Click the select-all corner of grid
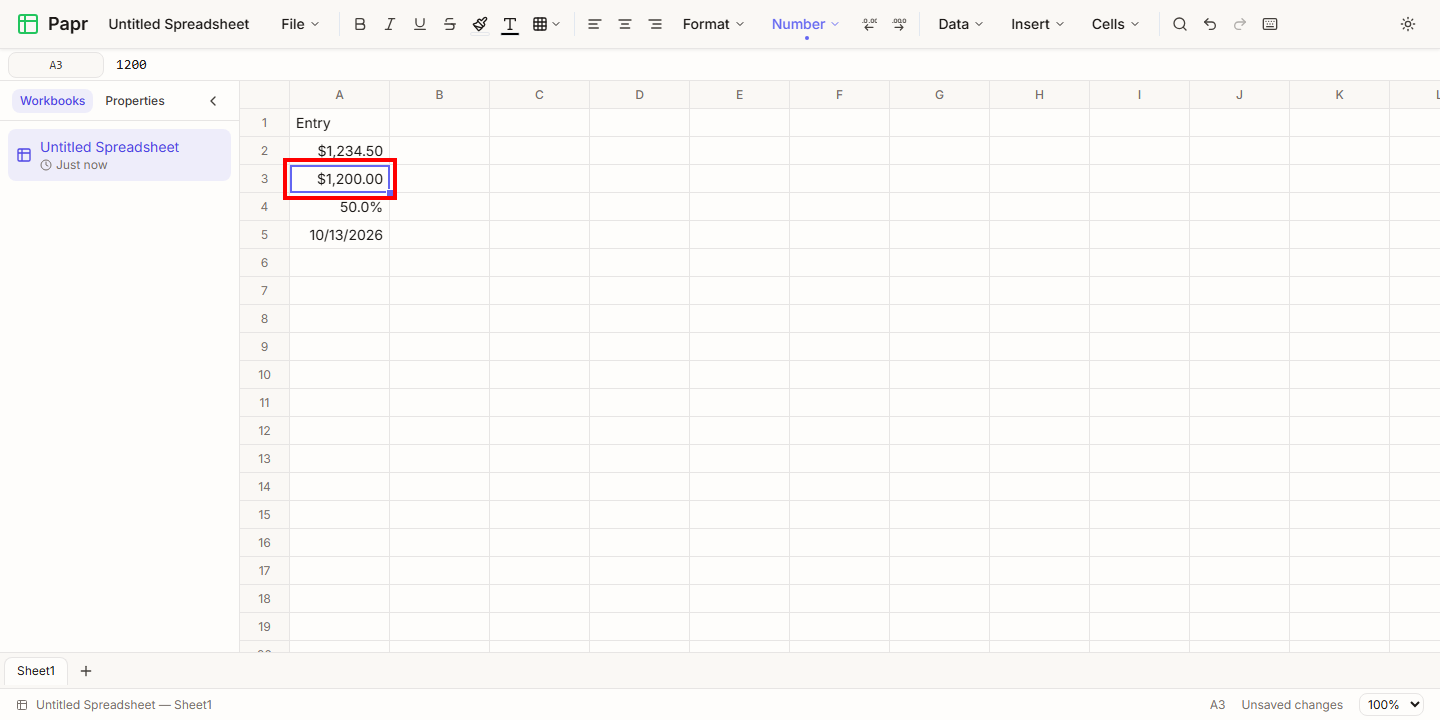The height and width of the screenshot is (720, 1440). coord(265,95)
